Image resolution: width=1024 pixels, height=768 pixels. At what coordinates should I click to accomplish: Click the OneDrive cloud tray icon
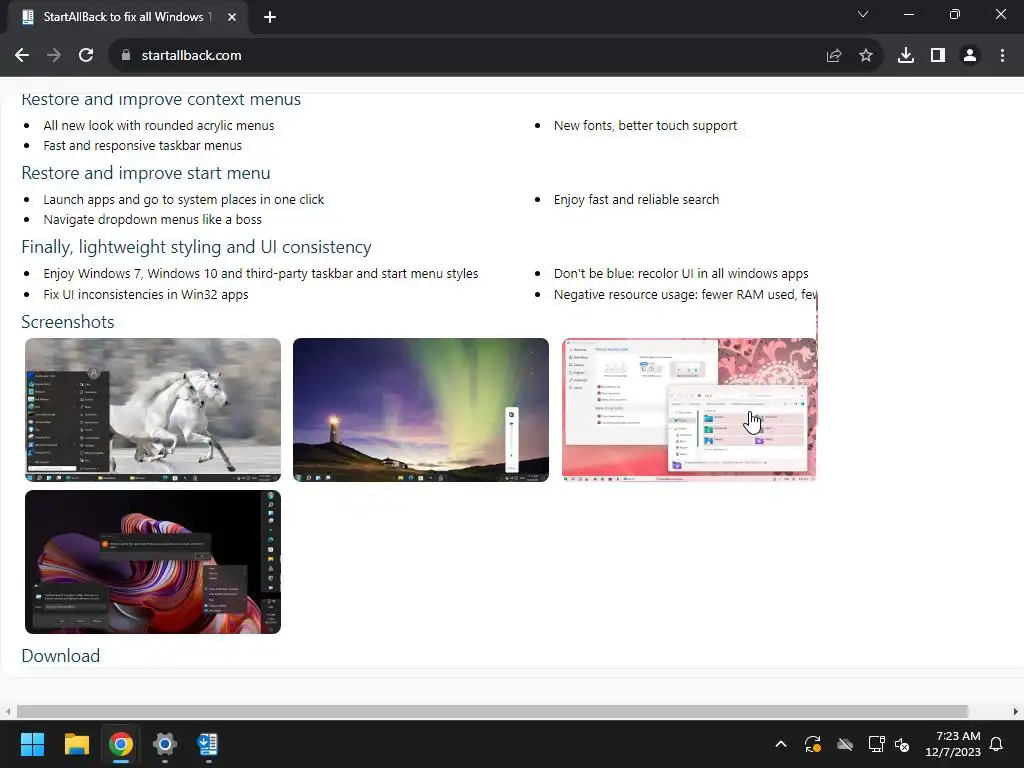point(845,744)
